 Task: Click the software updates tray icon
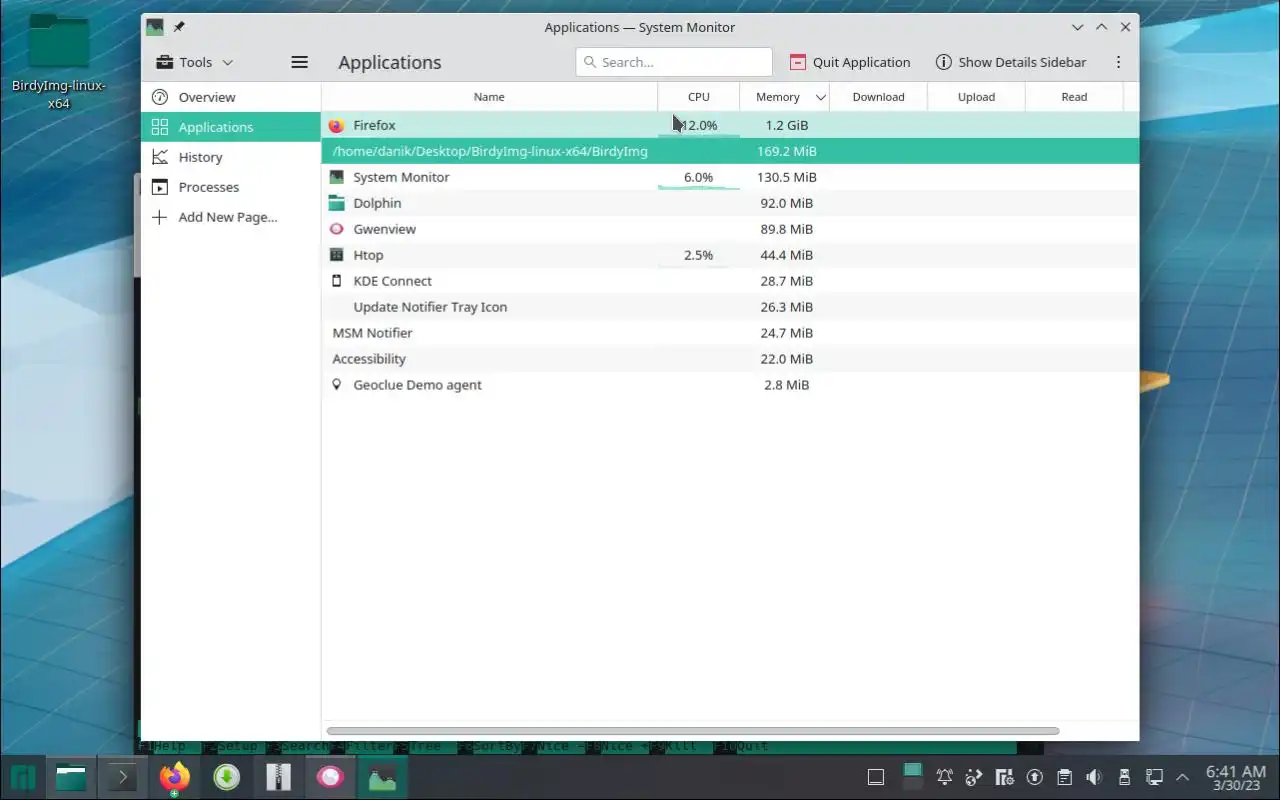coord(1034,777)
